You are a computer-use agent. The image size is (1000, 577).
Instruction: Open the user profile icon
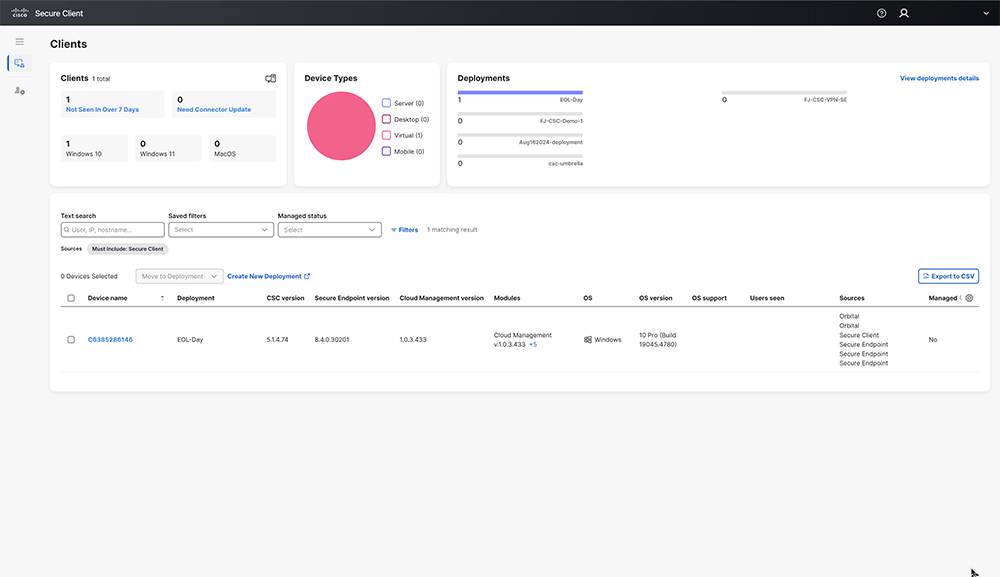click(x=904, y=13)
